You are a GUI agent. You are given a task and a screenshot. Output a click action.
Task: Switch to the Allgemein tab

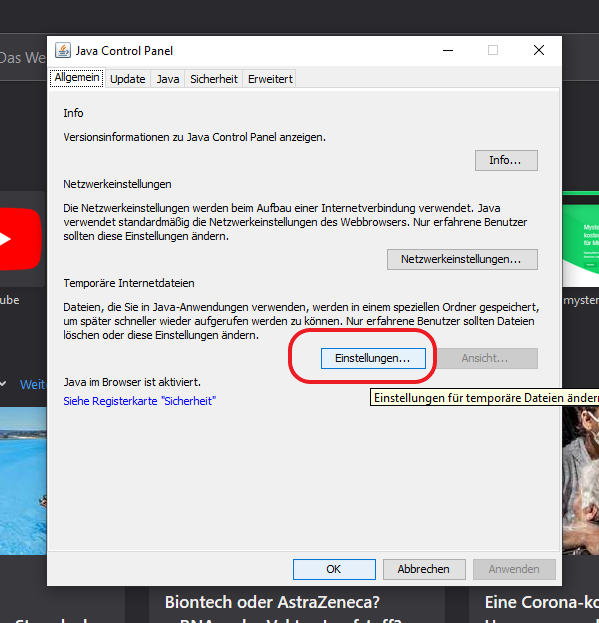(77, 77)
